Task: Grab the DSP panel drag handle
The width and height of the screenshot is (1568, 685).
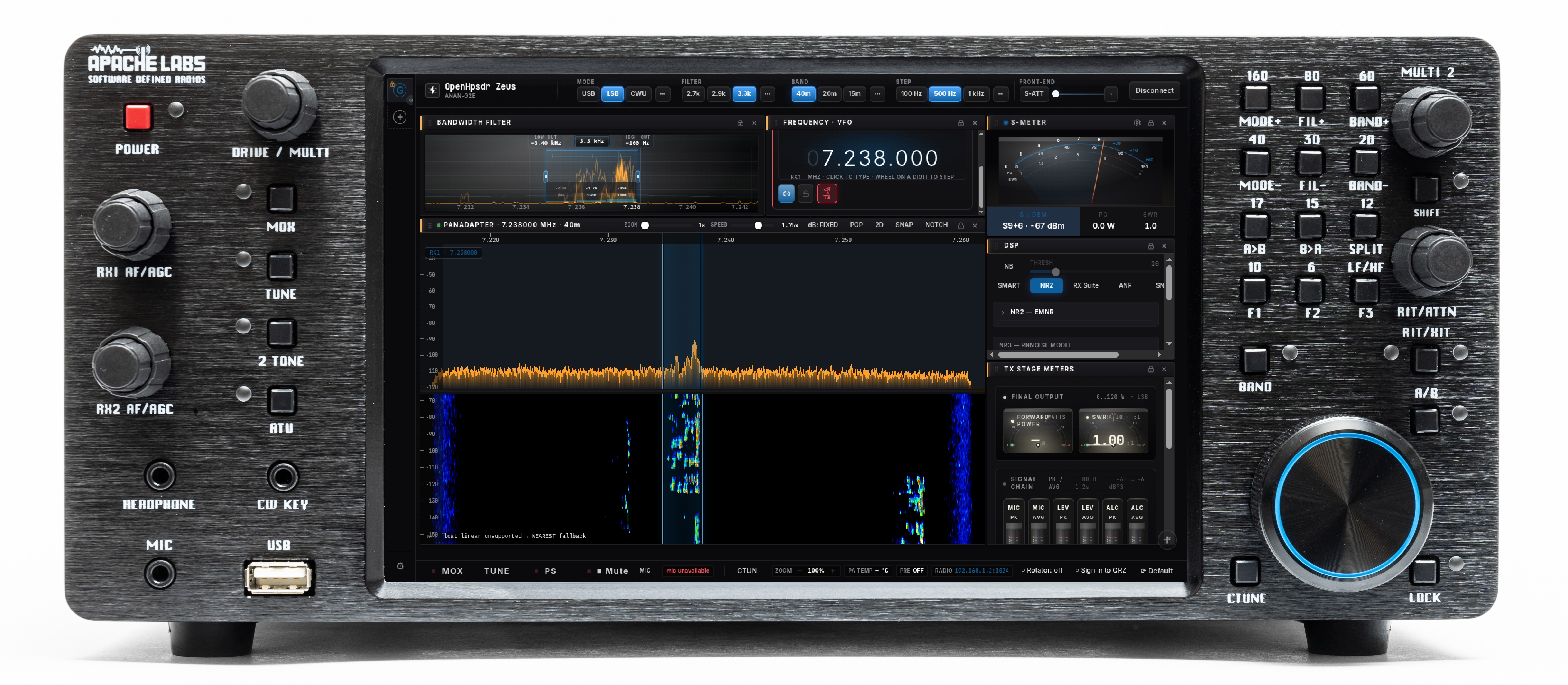Action: tap(996, 246)
